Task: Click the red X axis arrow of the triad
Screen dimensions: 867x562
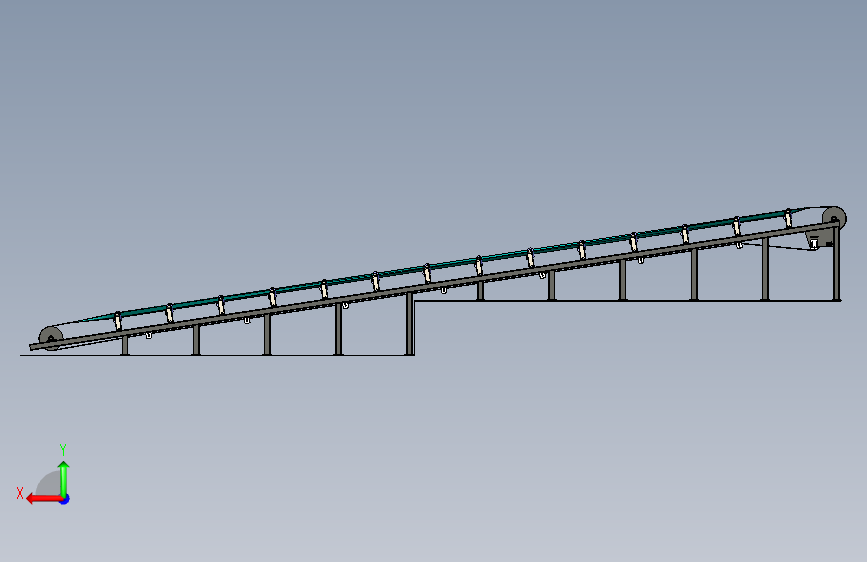Action: (43, 499)
